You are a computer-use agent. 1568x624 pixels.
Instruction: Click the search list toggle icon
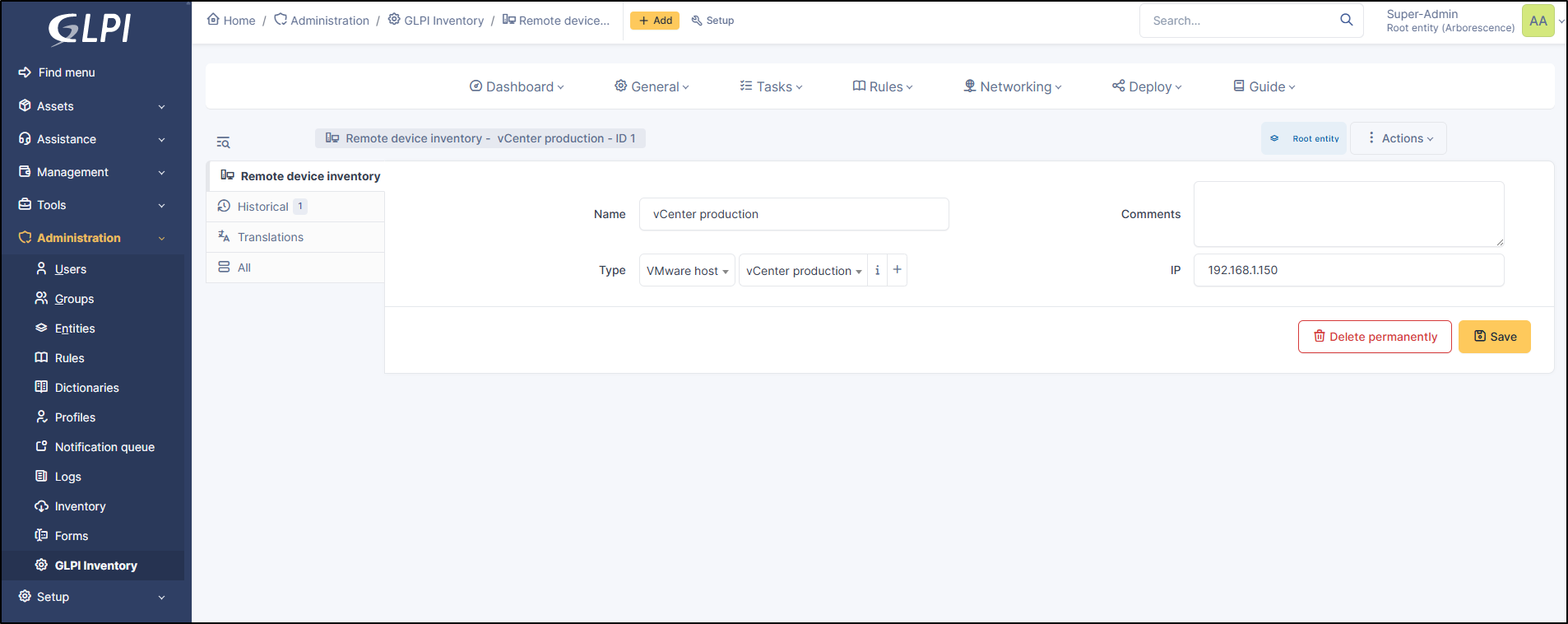(x=223, y=142)
